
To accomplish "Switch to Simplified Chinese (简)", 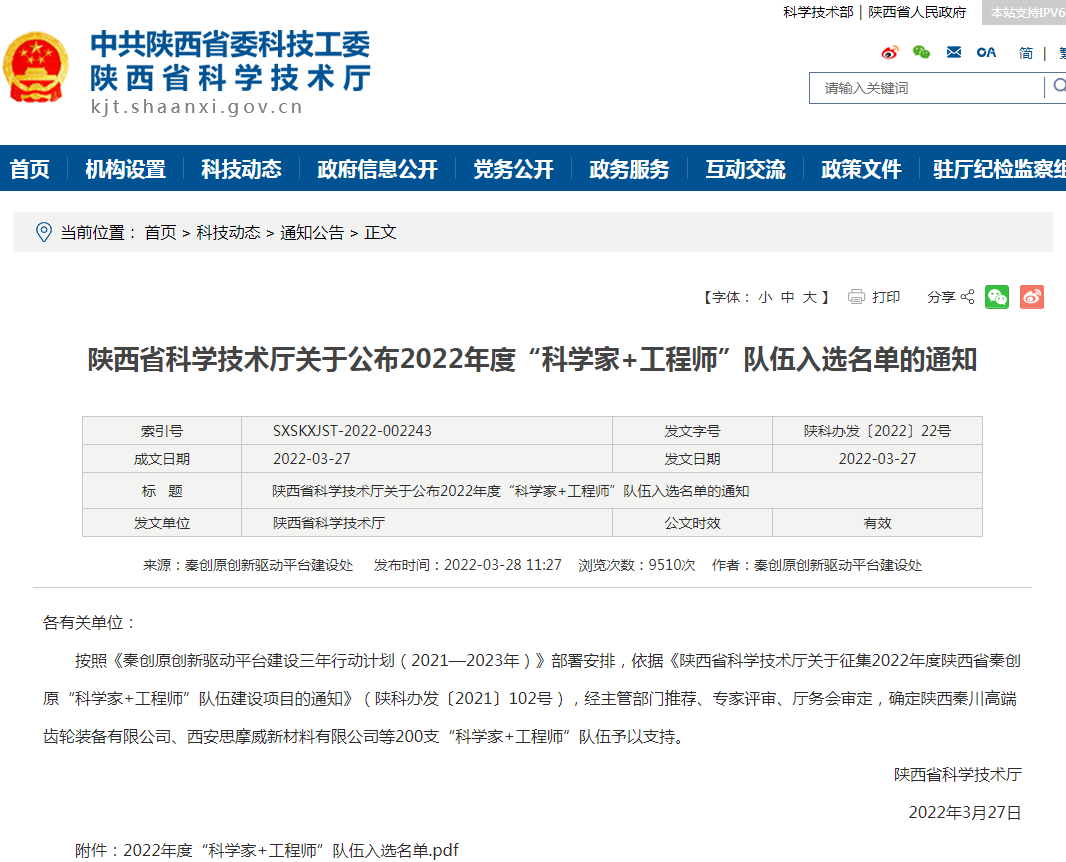I will (x=1026, y=53).
